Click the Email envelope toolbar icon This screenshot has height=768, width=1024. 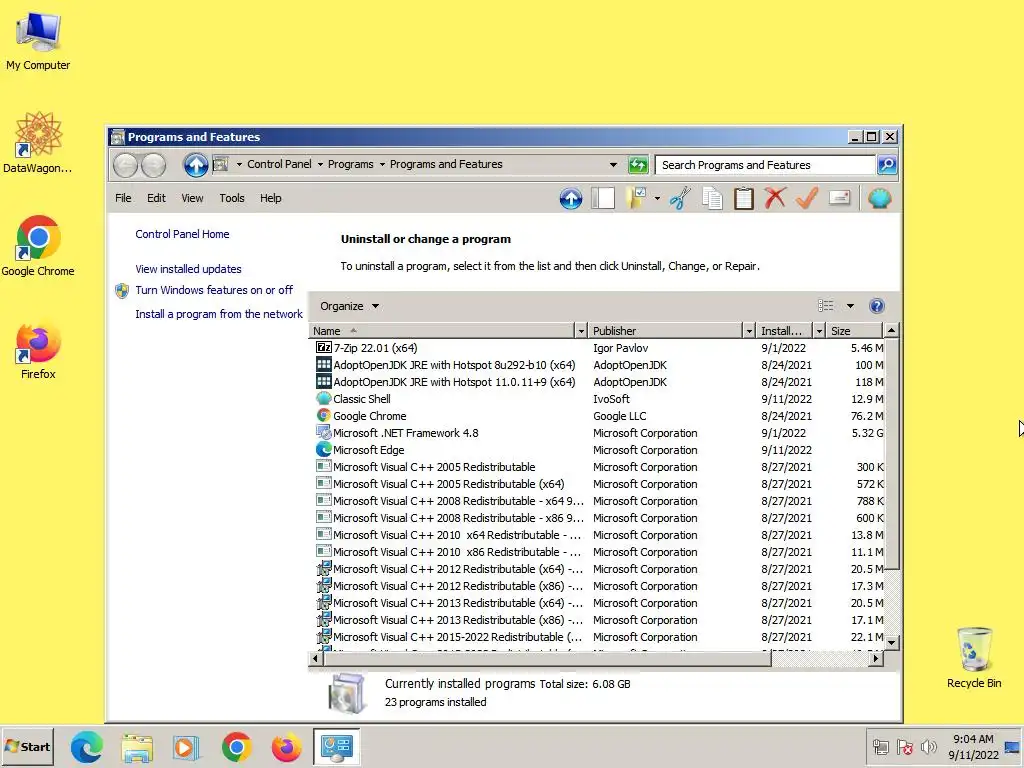tap(840, 198)
